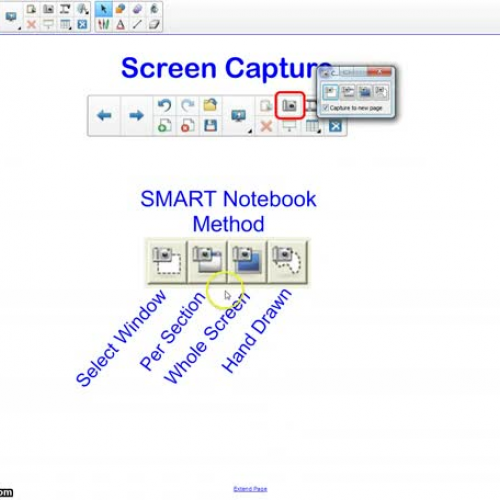Viewport: 500px width, 500px height.
Task: Click the add-ons icon with small arrow
Action: coord(82,9)
